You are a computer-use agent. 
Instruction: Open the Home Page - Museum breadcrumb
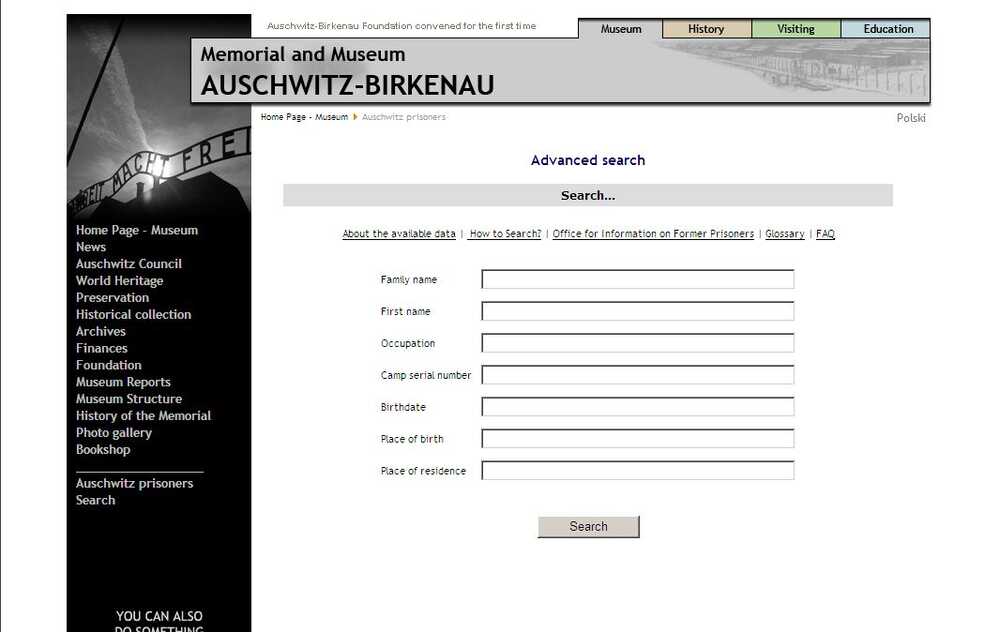pos(304,117)
